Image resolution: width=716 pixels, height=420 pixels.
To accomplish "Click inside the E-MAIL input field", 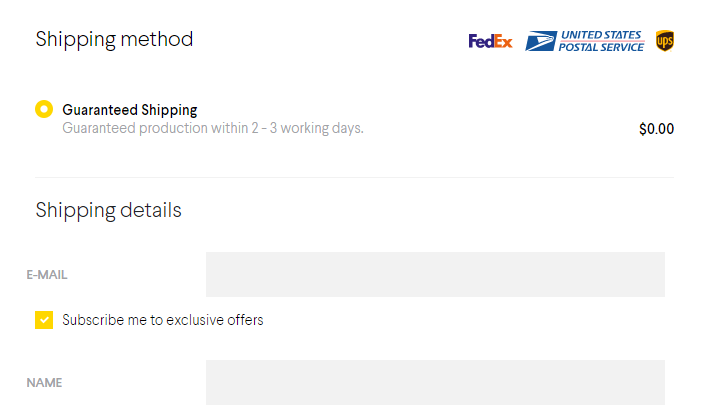I will [x=435, y=274].
